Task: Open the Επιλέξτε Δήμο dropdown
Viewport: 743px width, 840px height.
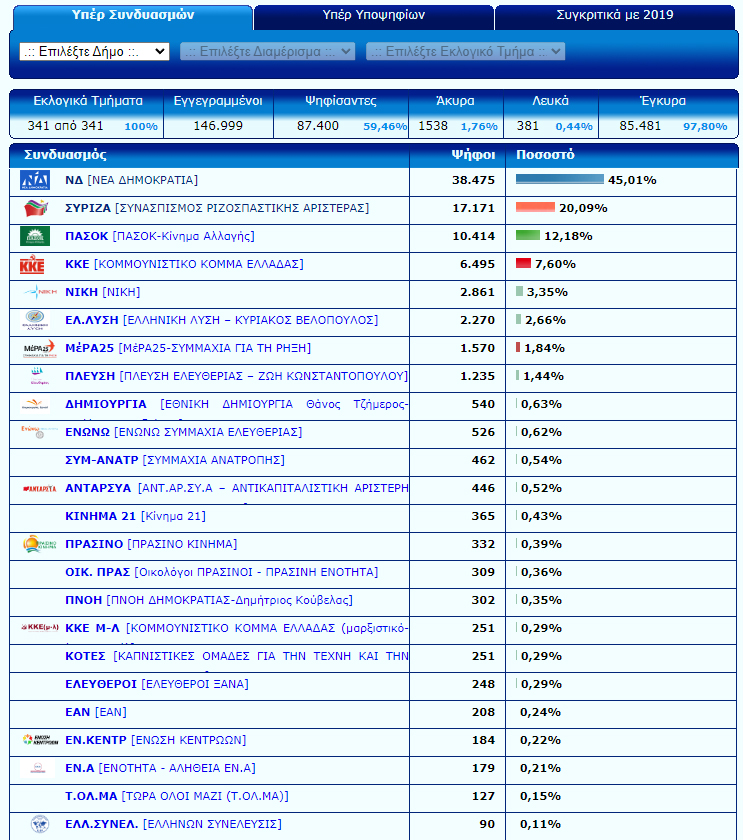Action: point(95,51)
